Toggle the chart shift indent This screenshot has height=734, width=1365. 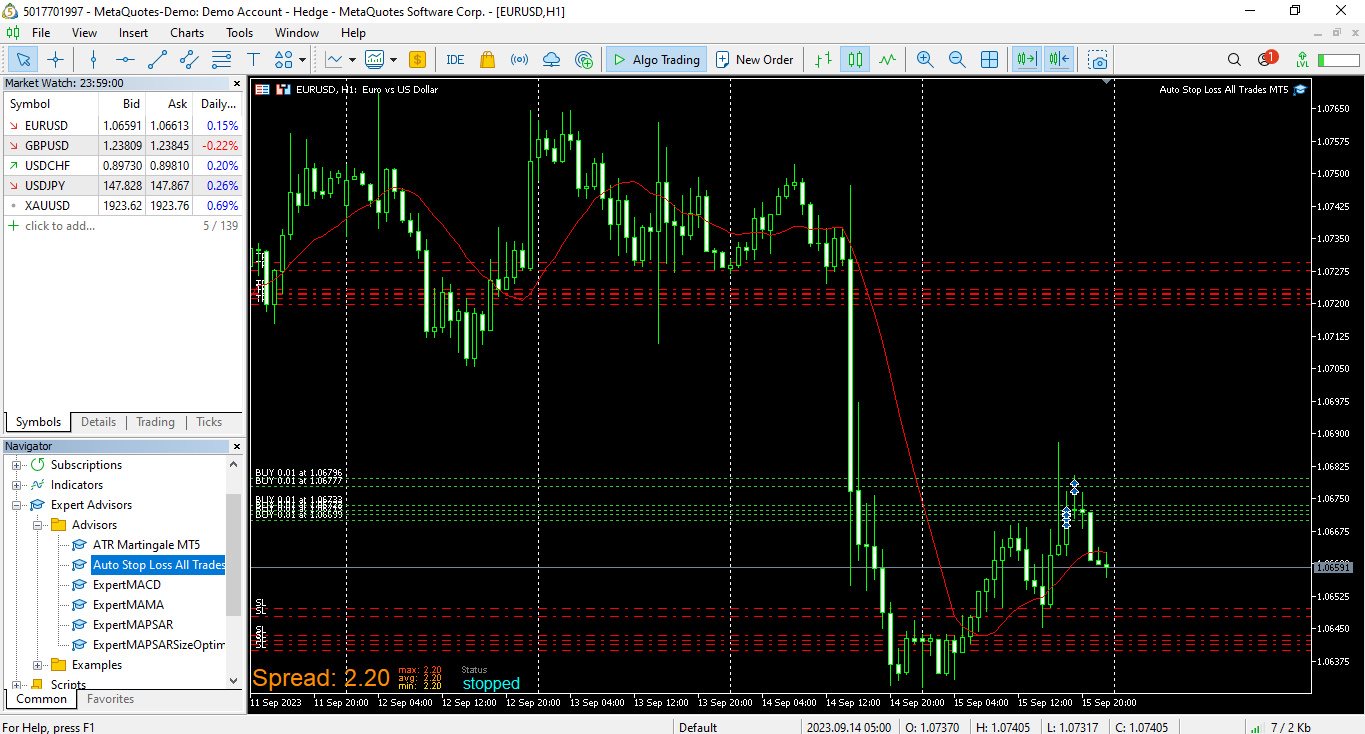pyautogui.click(x=1058, y=59)
